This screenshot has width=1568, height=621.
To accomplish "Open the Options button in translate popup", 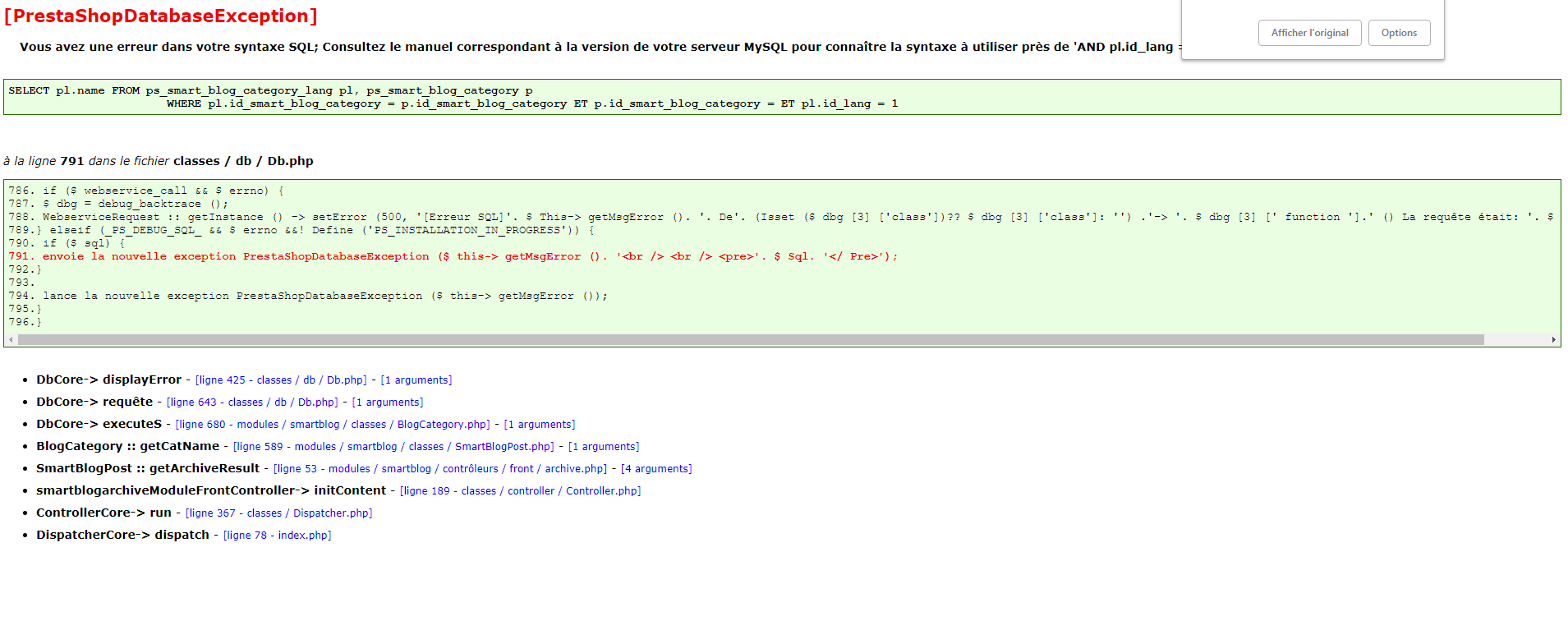I will coord(1399,33).
